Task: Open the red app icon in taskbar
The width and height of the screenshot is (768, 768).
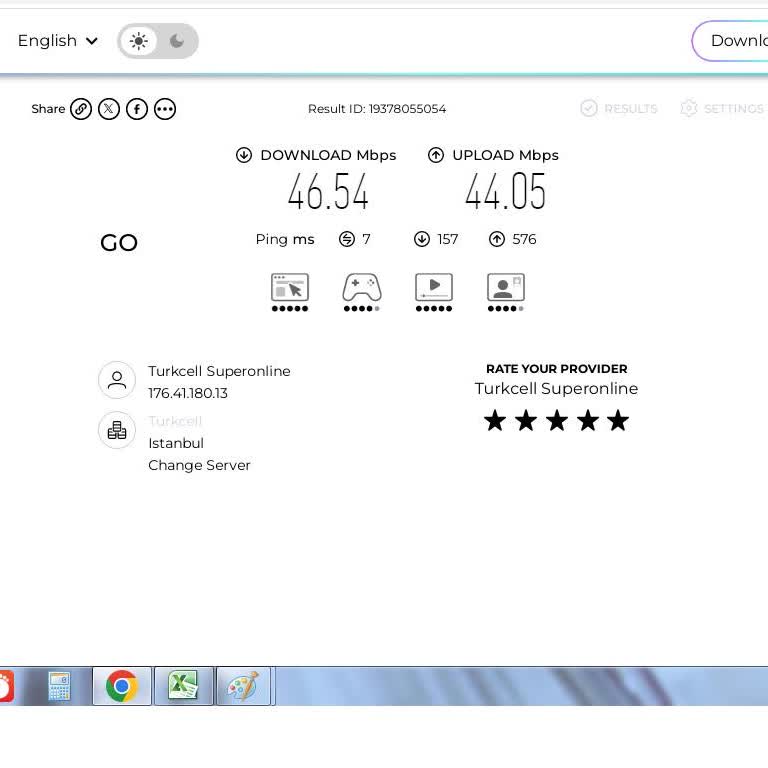Action: pyautogui.click(x=6, y=686)
